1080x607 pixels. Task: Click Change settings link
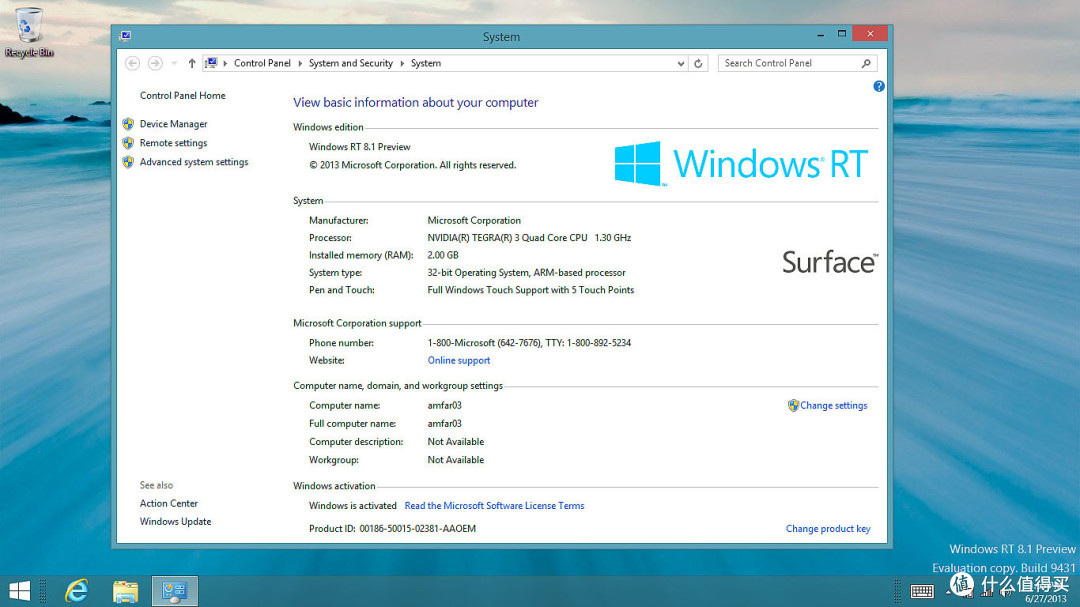(833, 406)
